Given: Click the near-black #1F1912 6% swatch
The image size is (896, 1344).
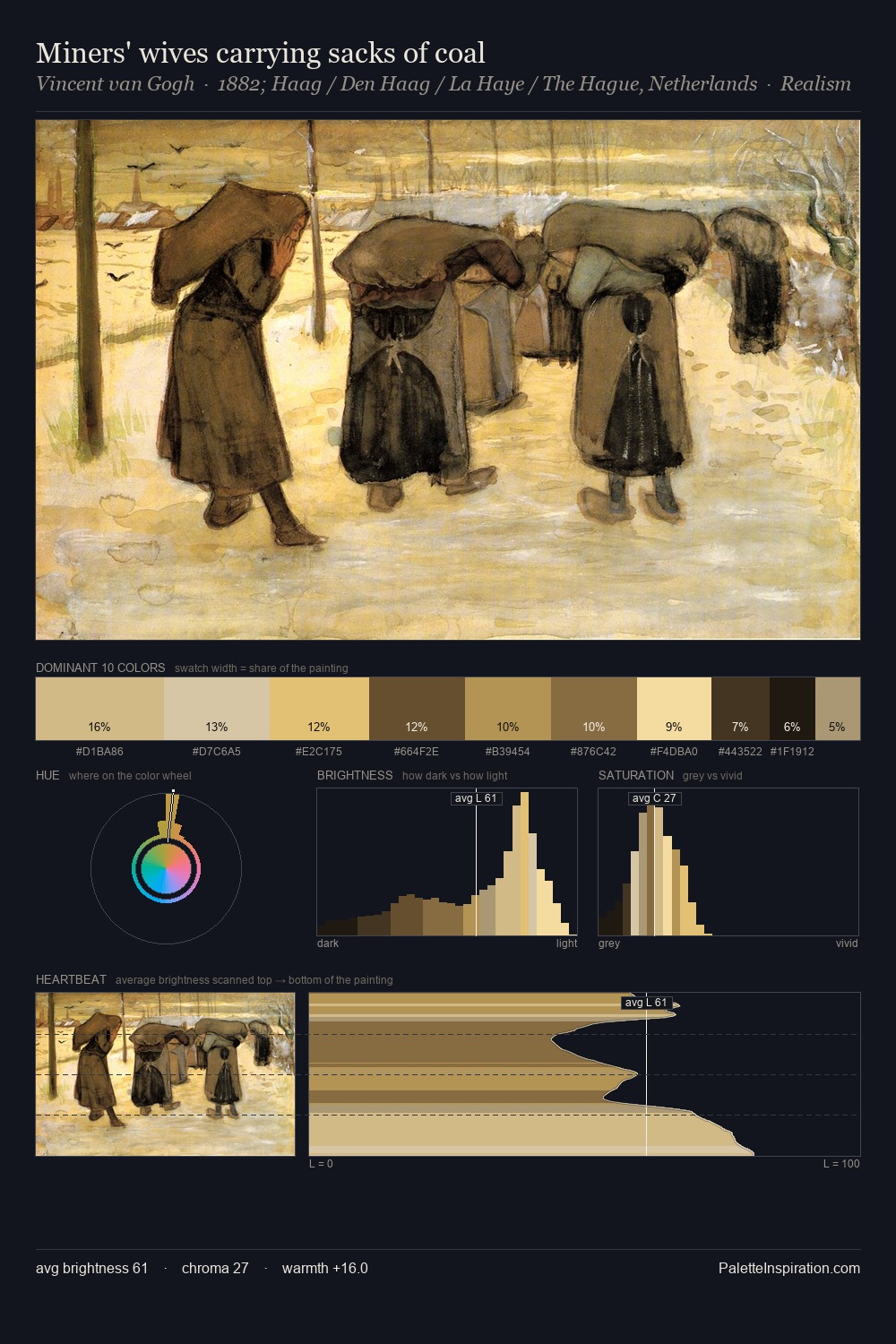Looking at the screenshot, I should tap(792, 708).
